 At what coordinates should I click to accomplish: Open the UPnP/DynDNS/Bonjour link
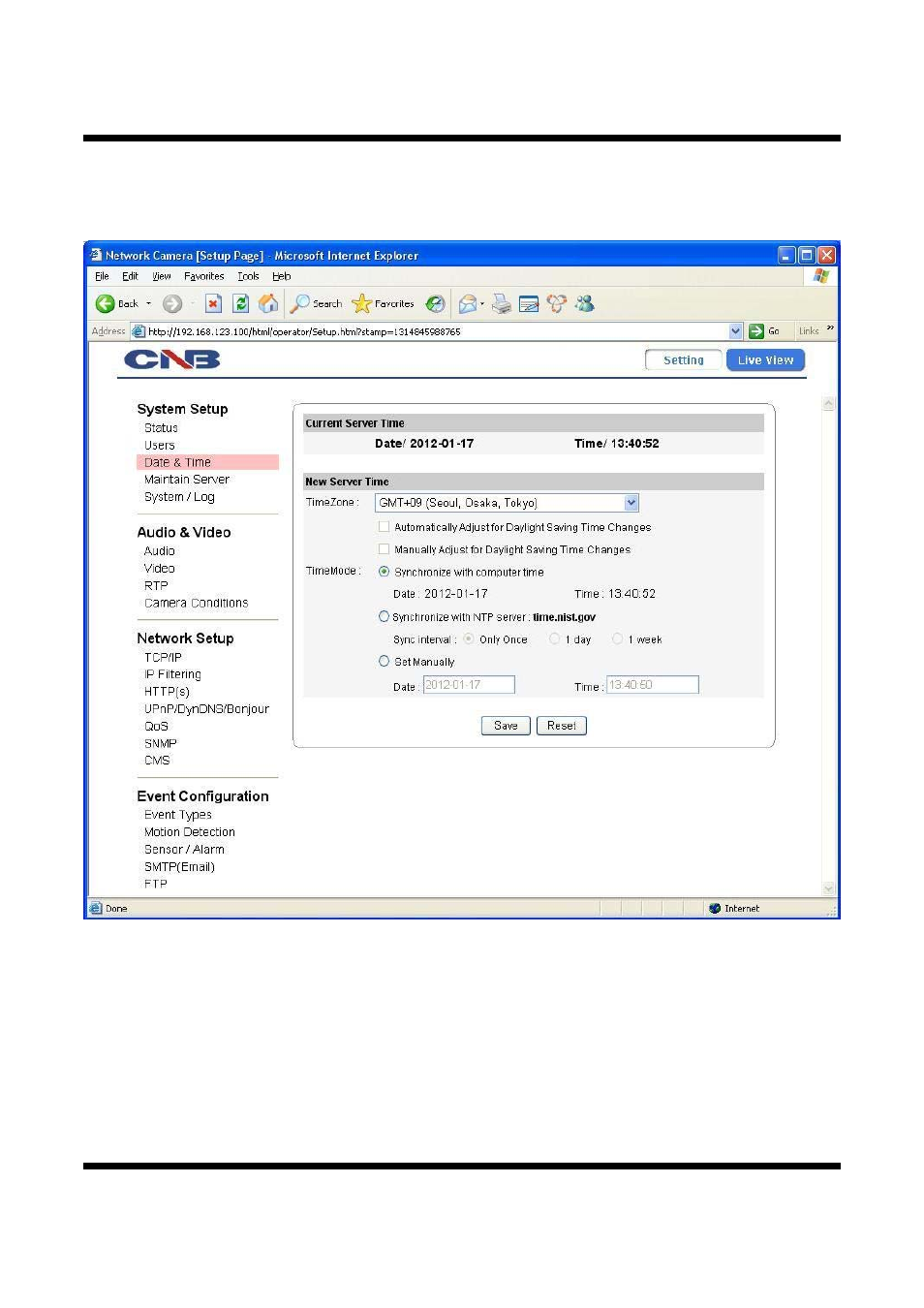click(206, 709)
